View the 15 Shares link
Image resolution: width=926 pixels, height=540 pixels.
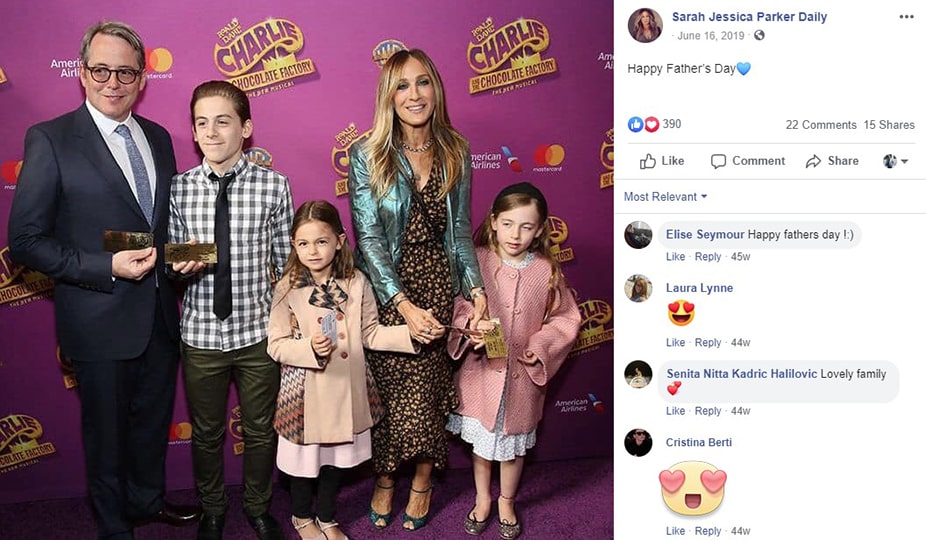[x=889, y=125]
